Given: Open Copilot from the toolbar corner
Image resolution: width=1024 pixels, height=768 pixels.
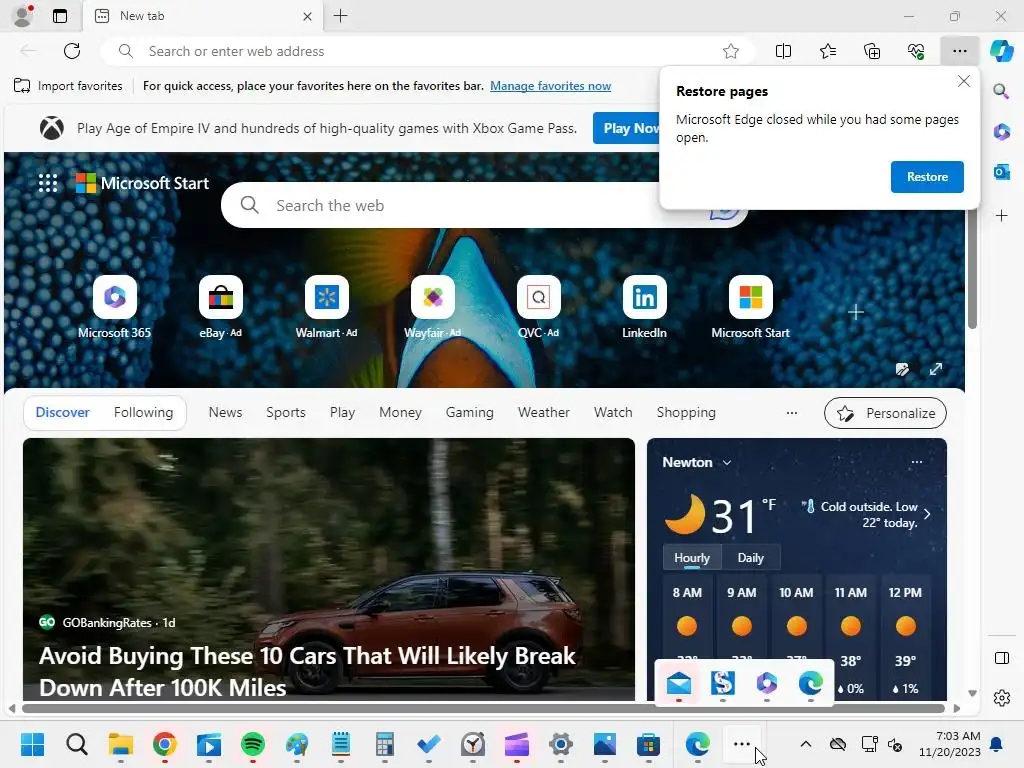Looking at the screenshot, I should click(1002, 51).
